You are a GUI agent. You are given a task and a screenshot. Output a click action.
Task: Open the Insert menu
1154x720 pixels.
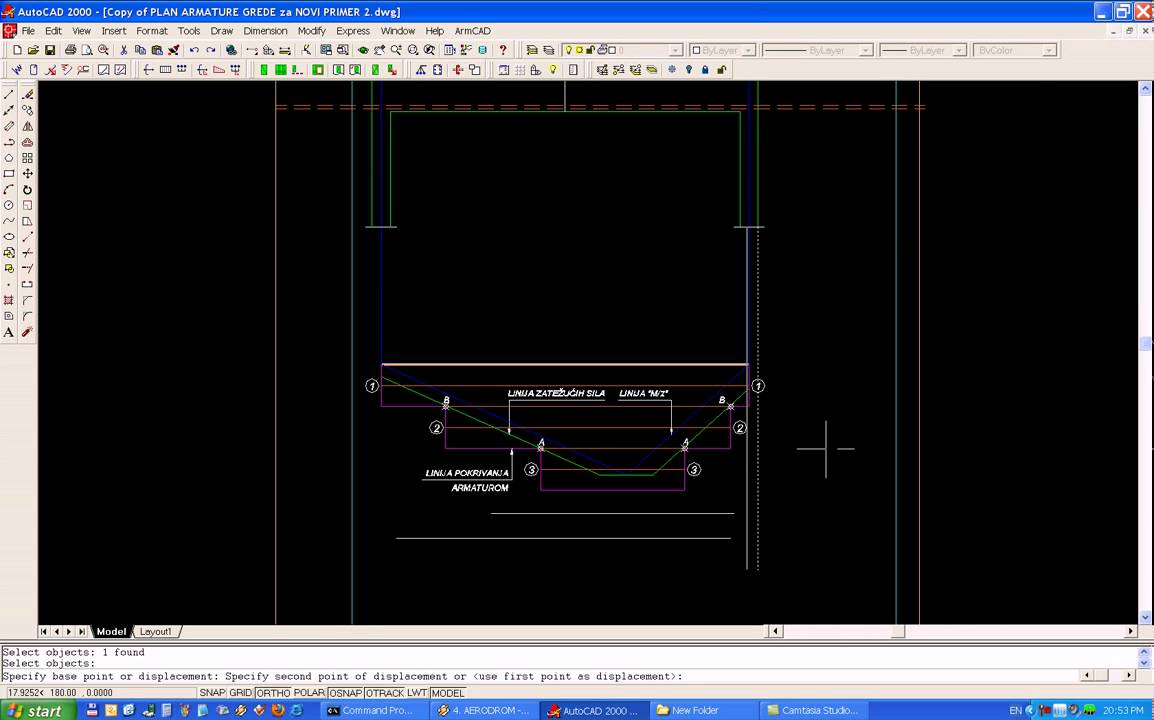pyautogui.click(x=113, y=31)
